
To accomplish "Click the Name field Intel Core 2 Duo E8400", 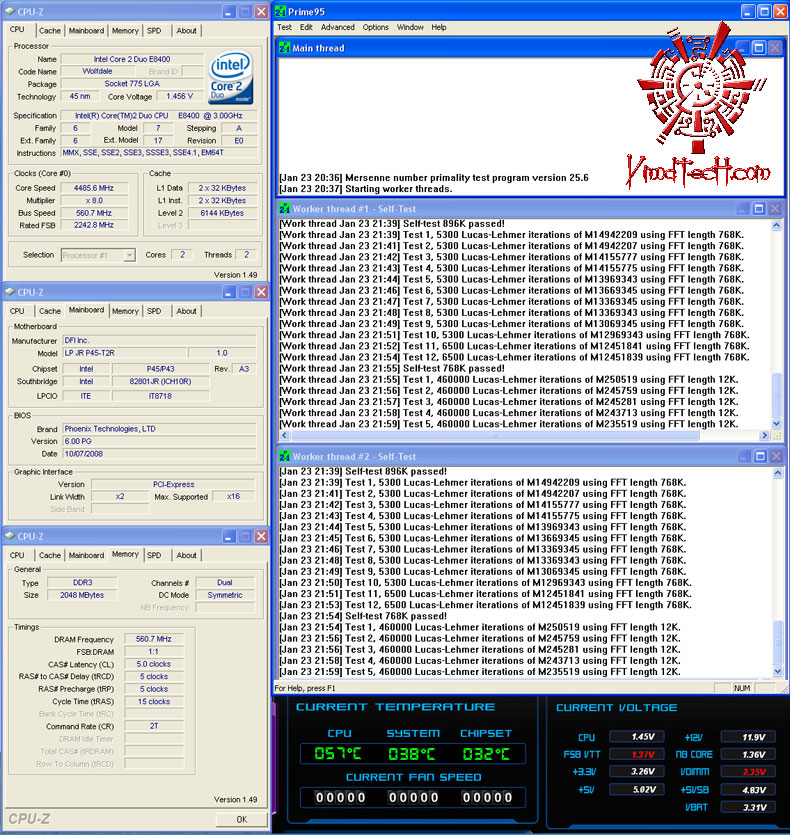I will click(132, 59).
